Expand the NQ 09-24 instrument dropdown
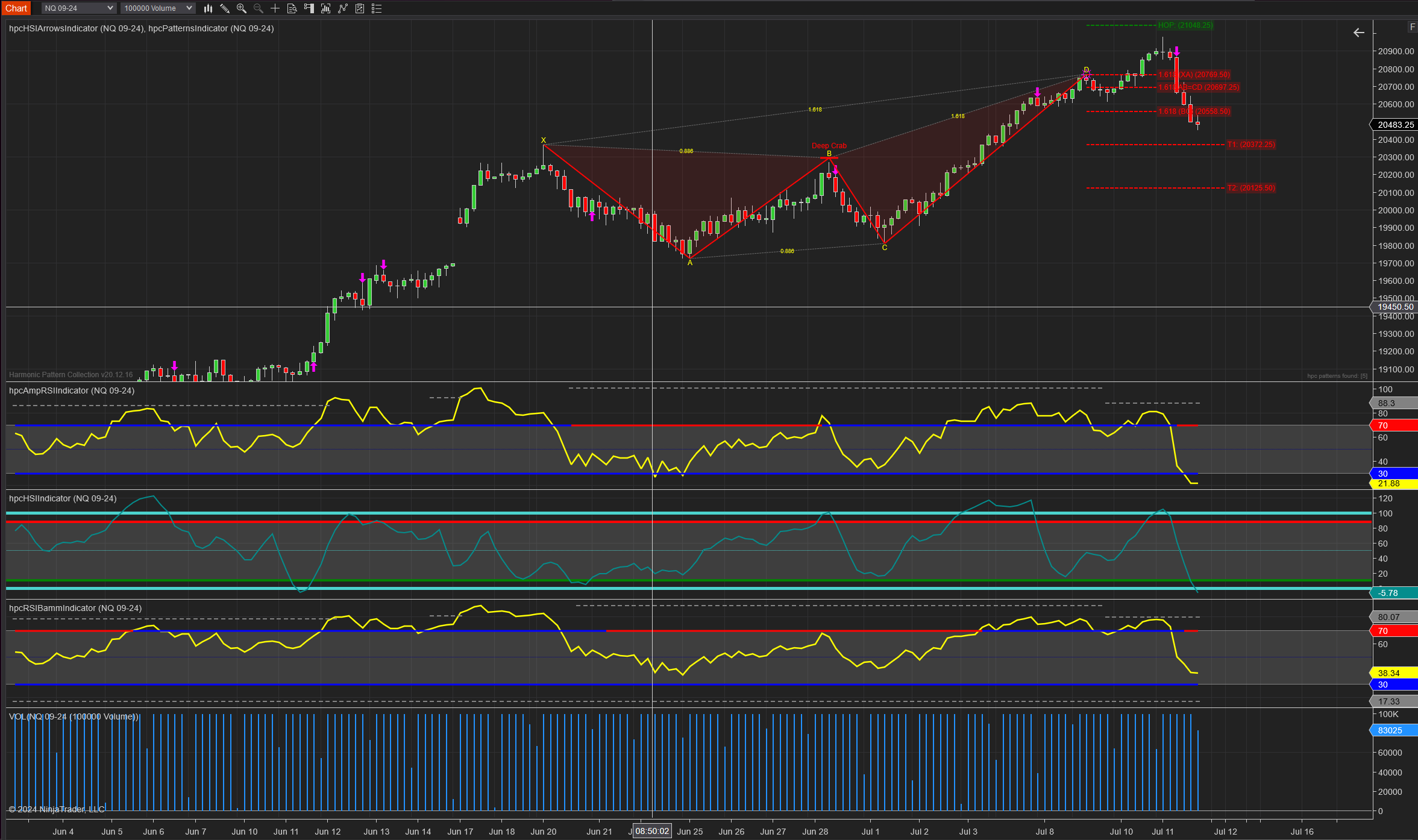 (x=78, y=8)
